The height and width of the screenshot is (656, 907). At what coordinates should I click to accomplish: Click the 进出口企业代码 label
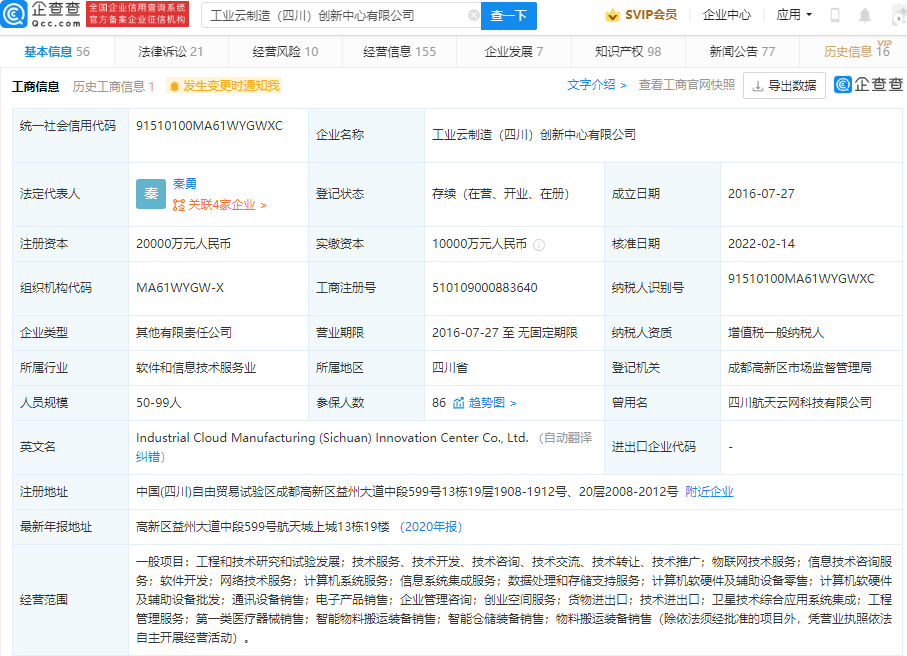654,447
